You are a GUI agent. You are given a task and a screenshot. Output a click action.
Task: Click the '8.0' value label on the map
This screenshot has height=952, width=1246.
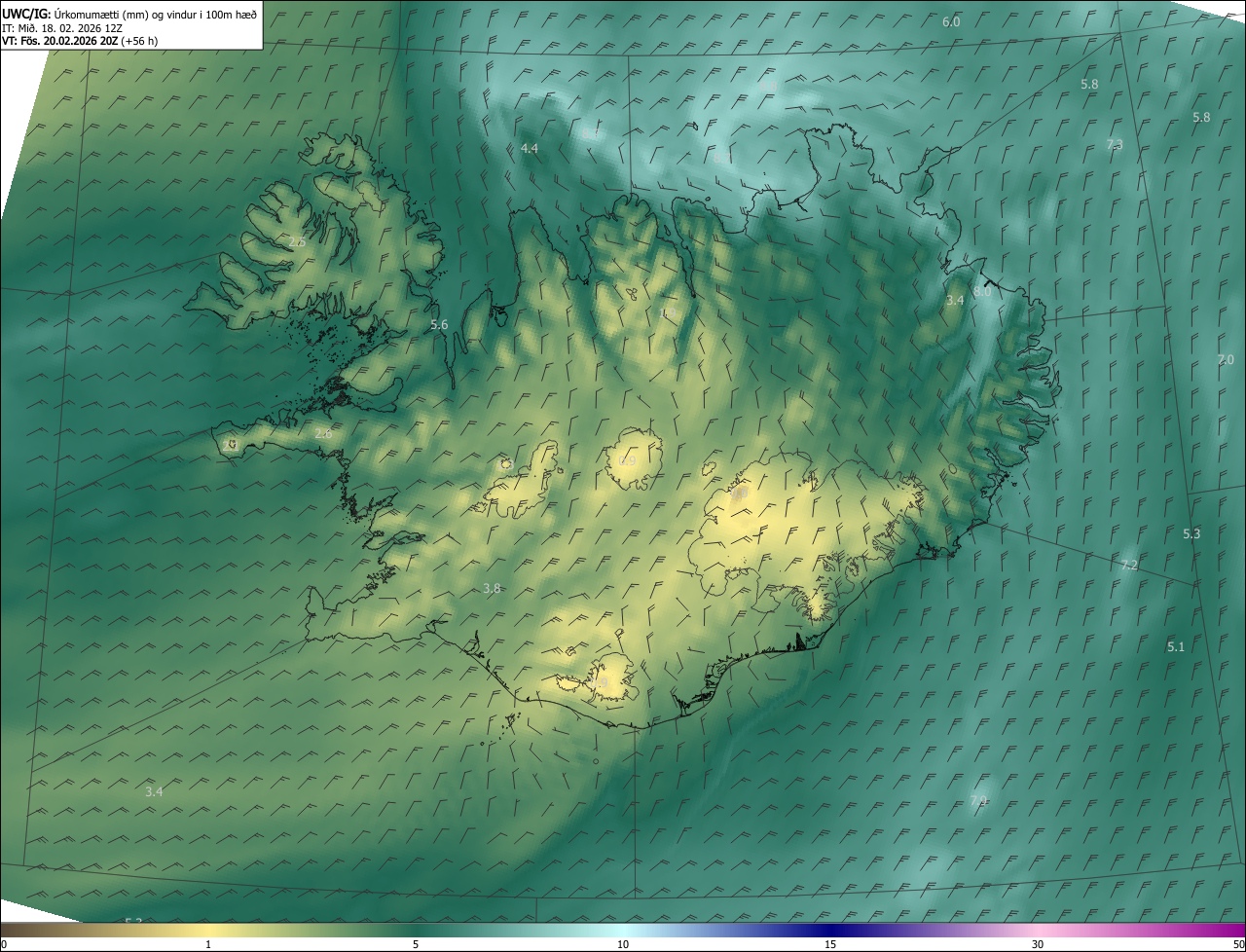click(982, 291)
